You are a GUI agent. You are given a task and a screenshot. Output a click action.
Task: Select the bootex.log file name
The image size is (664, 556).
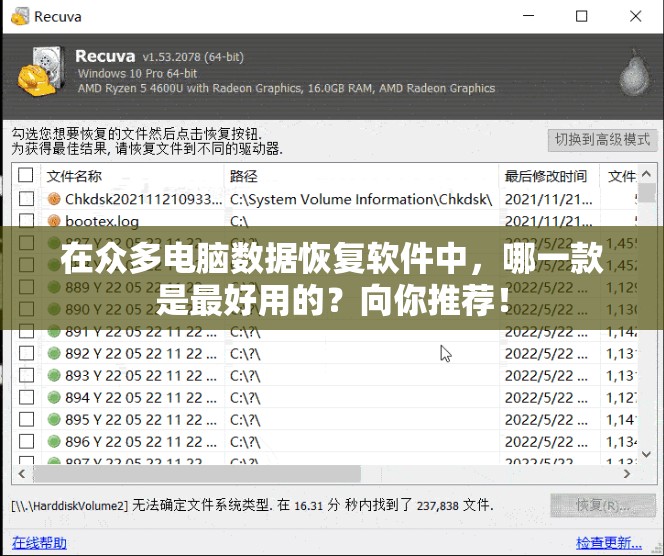102,221
